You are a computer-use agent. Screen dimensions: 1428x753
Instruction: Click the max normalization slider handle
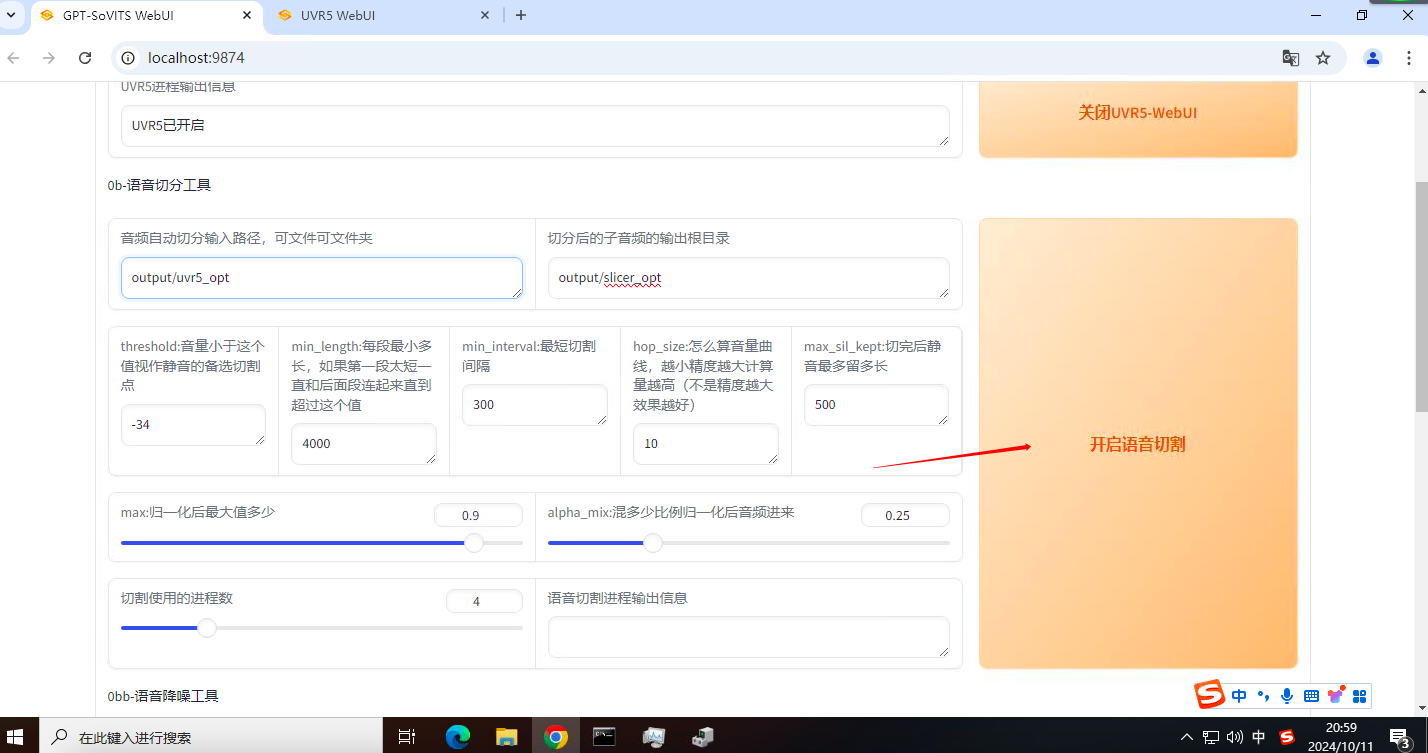click(474, 543)
